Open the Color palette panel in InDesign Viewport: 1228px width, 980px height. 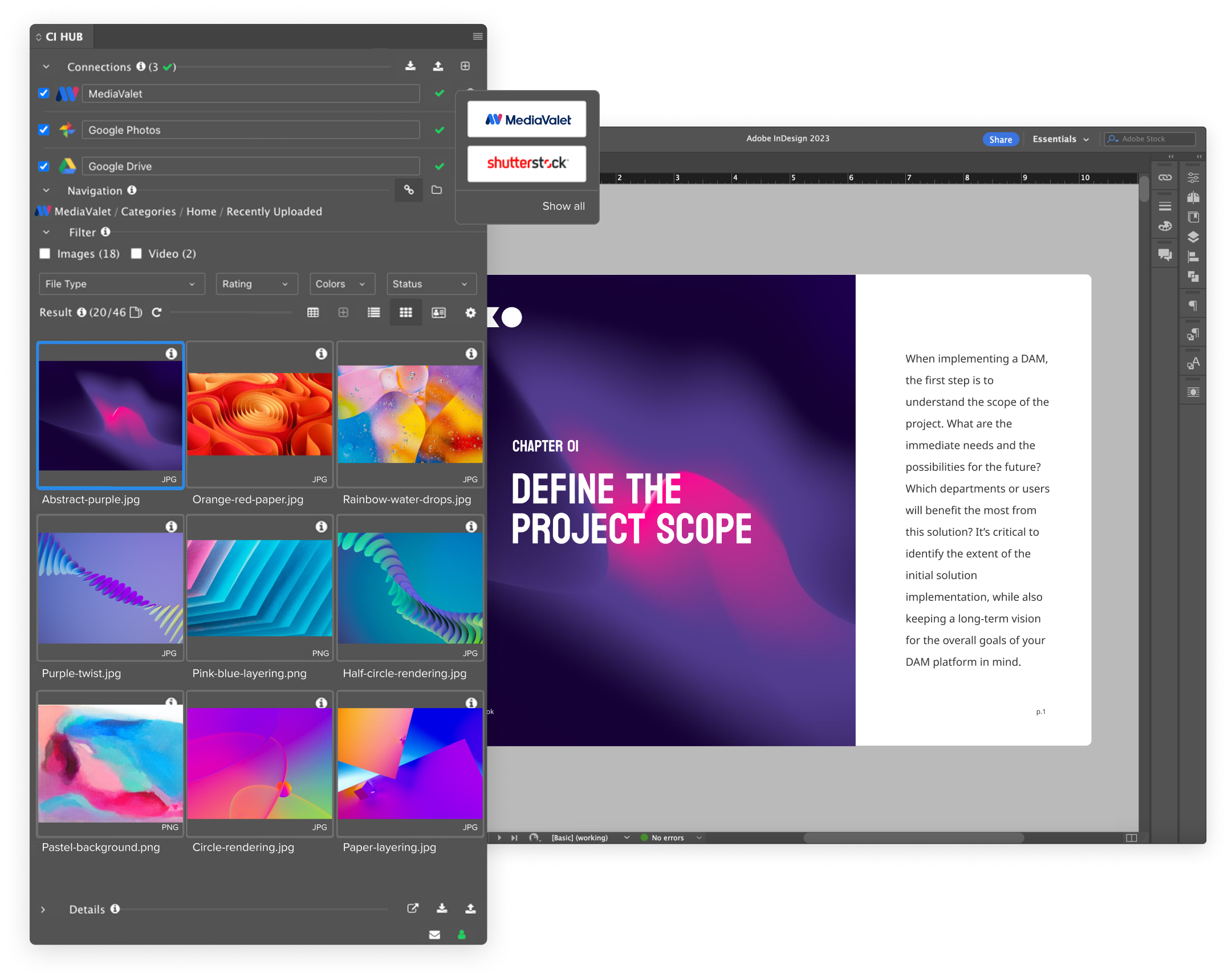pos(1165,226)
